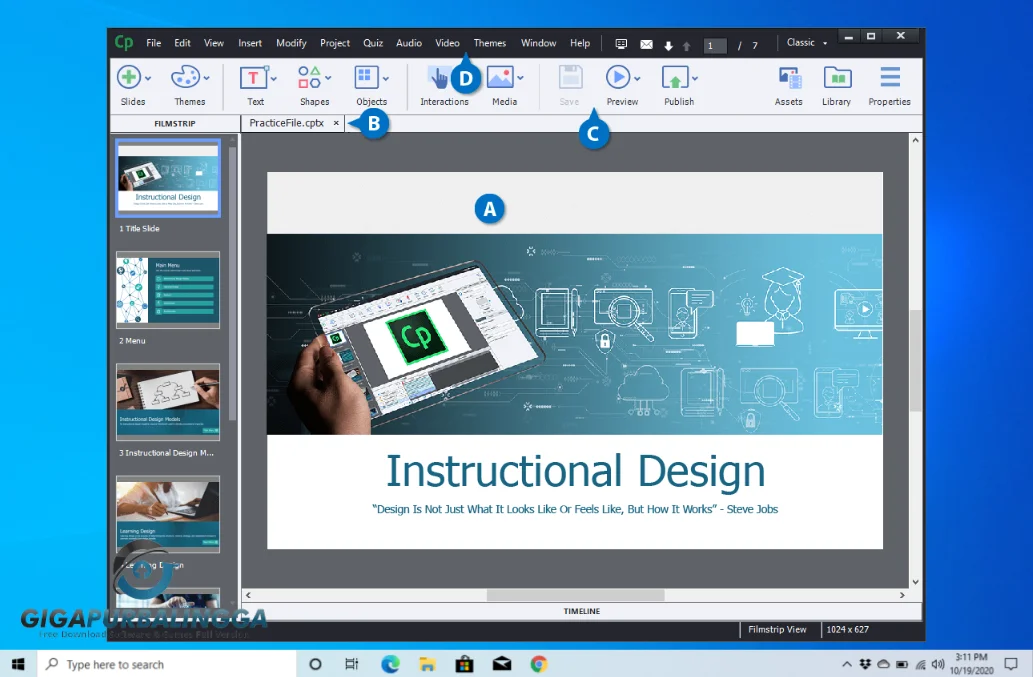1033x677 pixels.
Task: Open the Modify menu
Action: tap(291, 43)
